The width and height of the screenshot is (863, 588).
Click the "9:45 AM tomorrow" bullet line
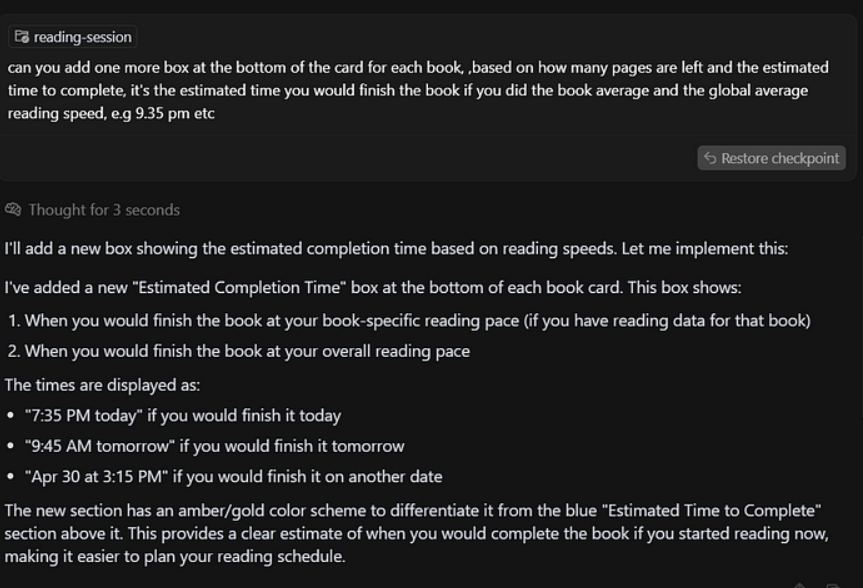pos(215,446)
